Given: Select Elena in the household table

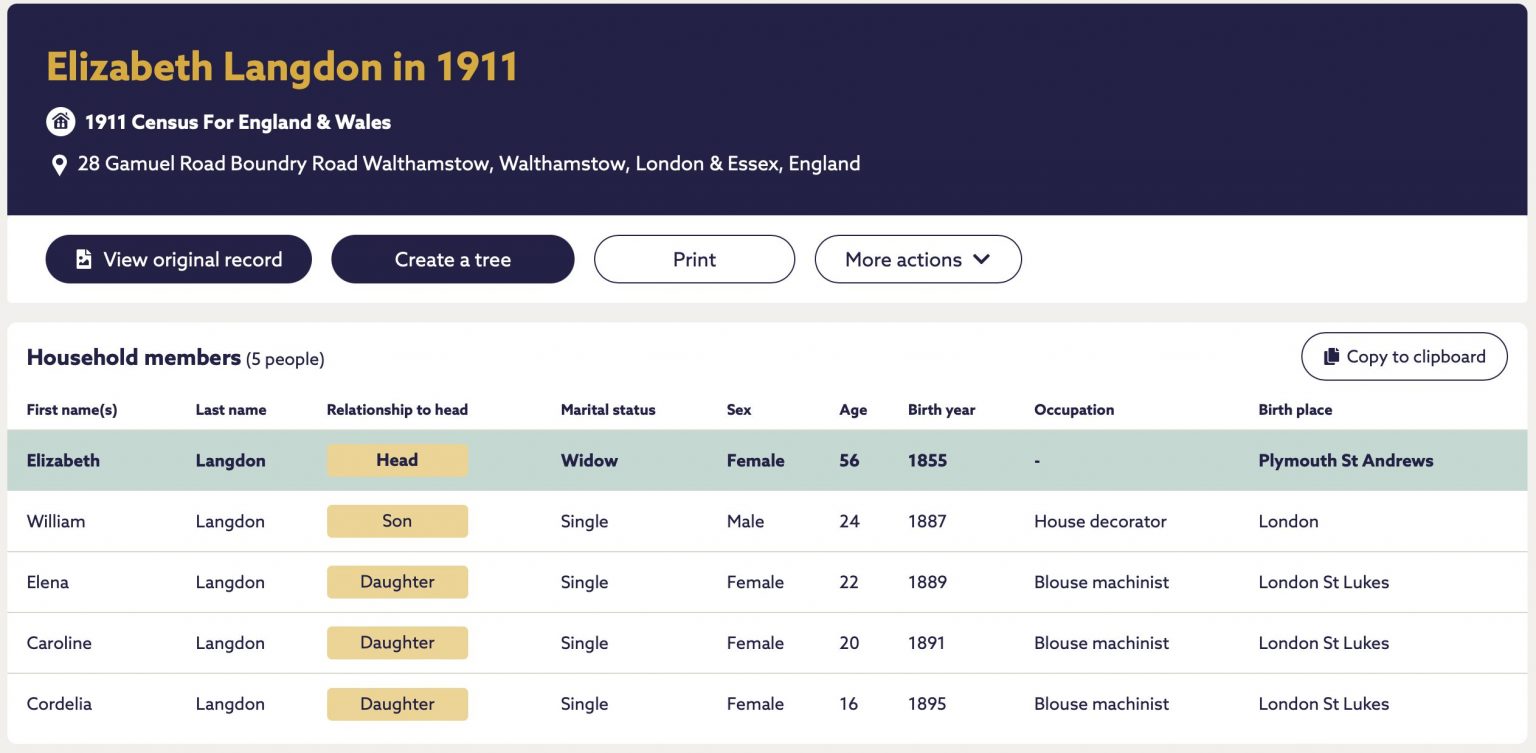Looking at the screenshot, I should 48,582.
